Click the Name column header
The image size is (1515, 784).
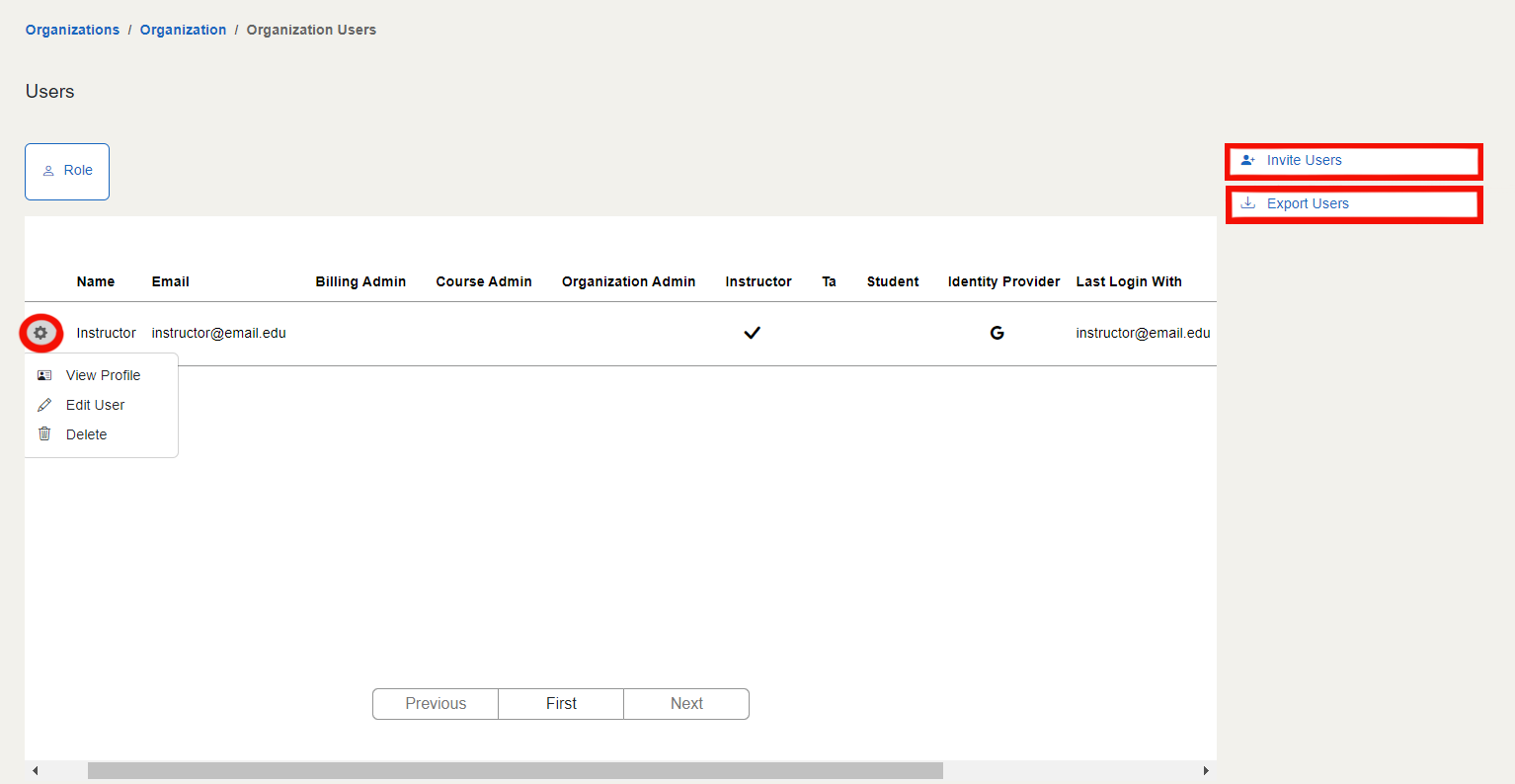pos(96,281)
